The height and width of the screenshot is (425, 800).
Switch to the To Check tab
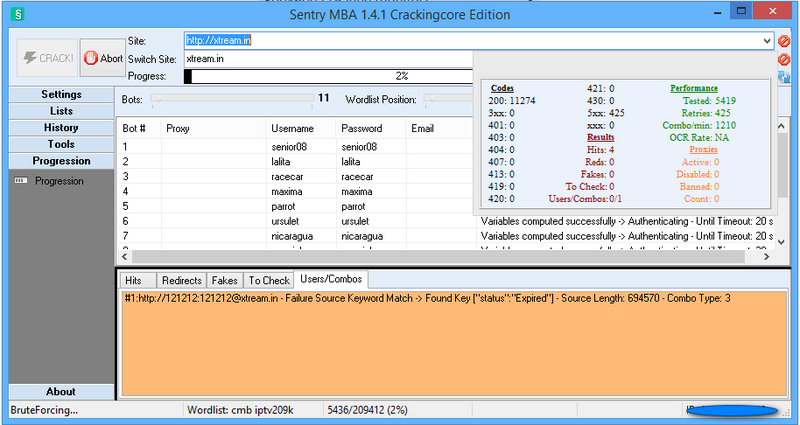tap(269, 281)
